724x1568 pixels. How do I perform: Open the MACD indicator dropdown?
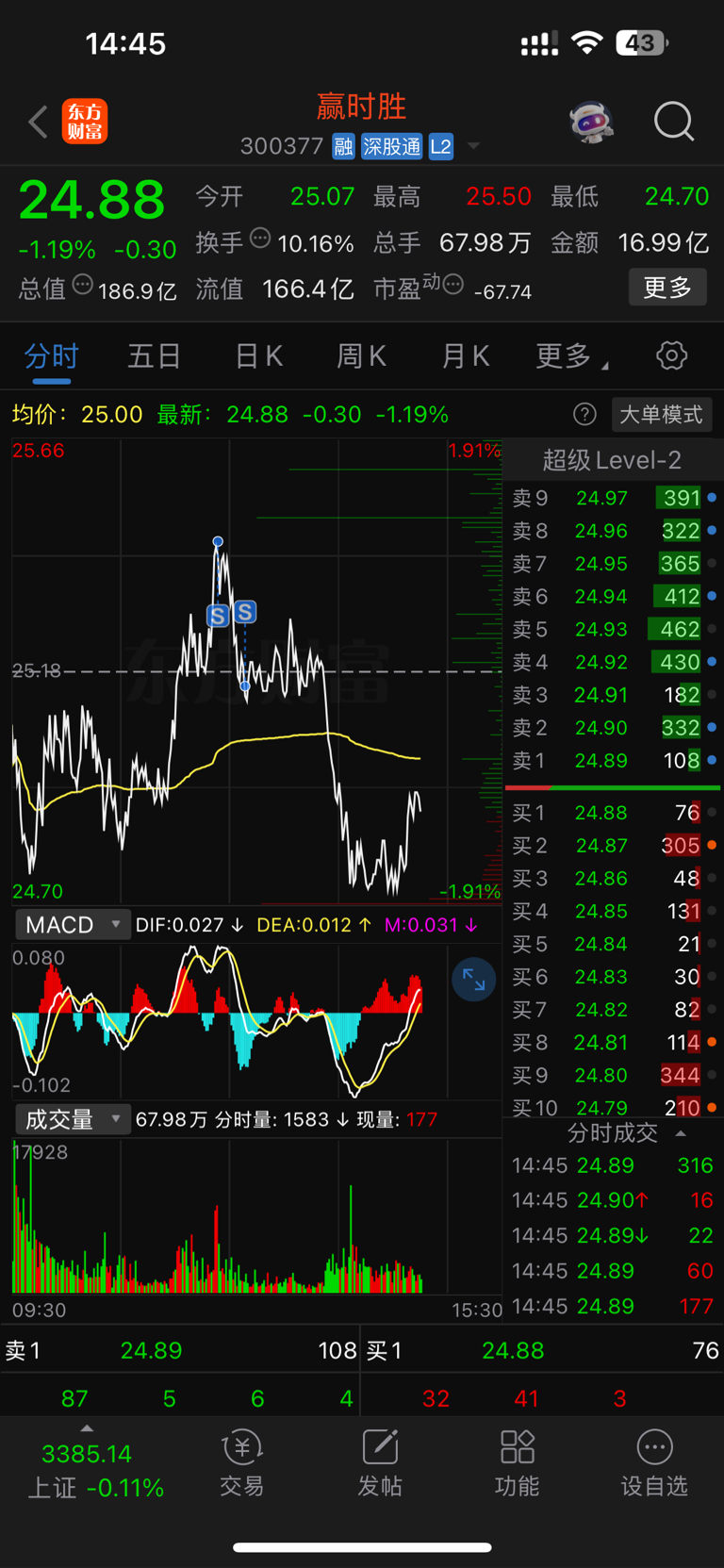click(72, 925)
